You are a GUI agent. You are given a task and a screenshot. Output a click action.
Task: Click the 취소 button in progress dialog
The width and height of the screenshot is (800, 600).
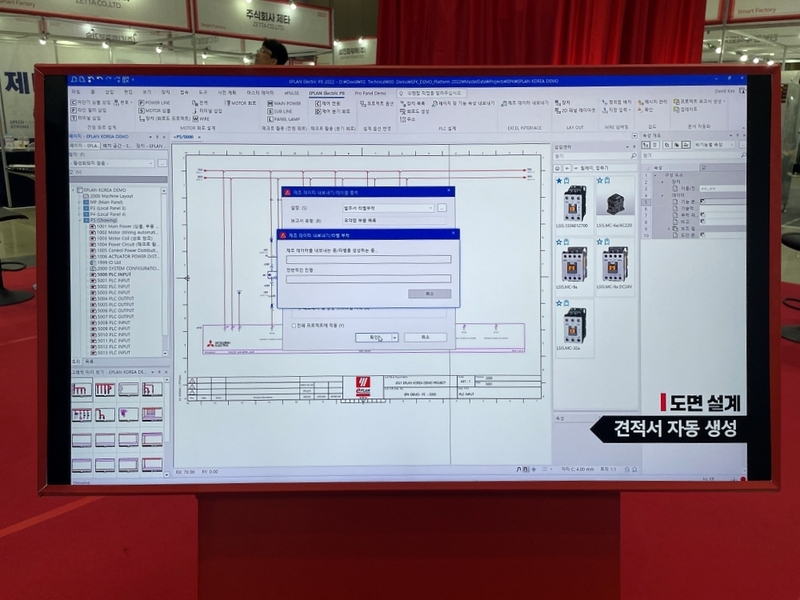coord(429,294)
